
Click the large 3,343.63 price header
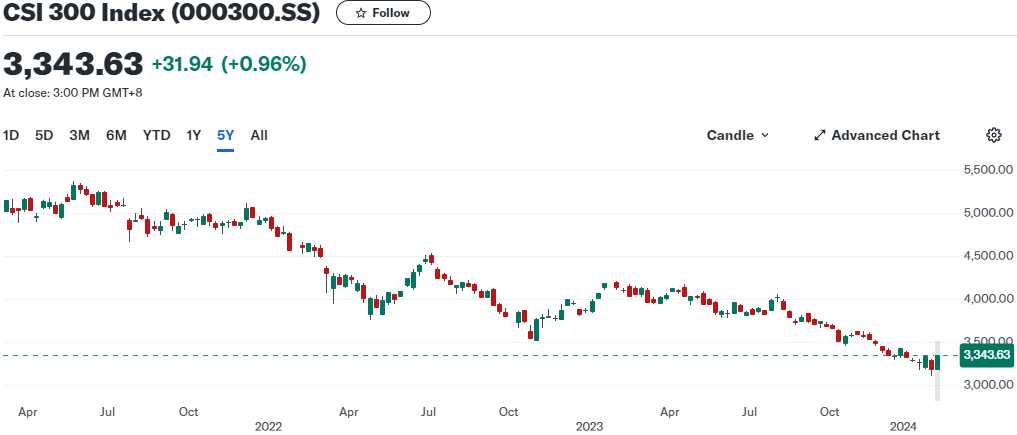tap(74, 64)
